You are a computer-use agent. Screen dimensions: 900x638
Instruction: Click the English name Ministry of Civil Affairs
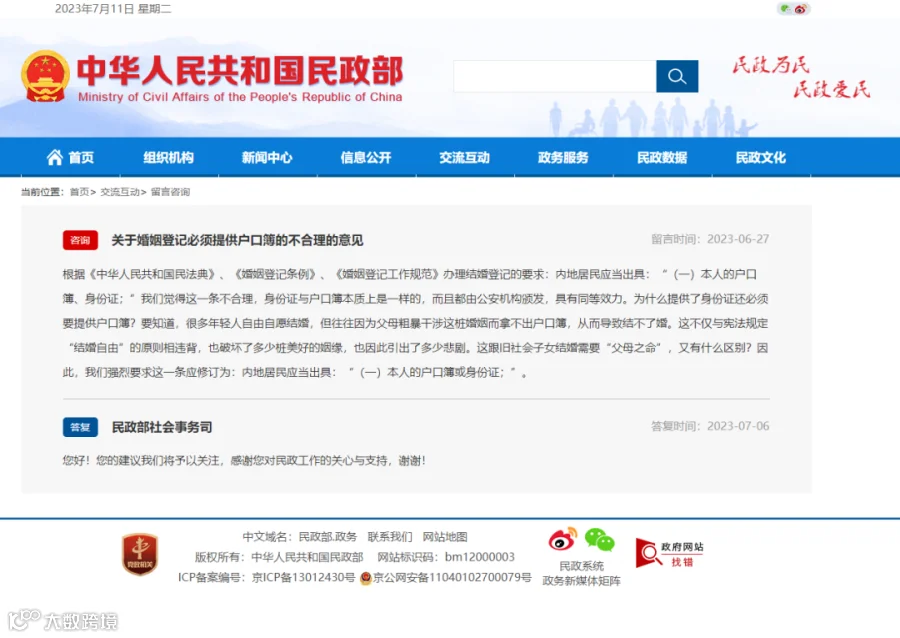click(240, 97)
